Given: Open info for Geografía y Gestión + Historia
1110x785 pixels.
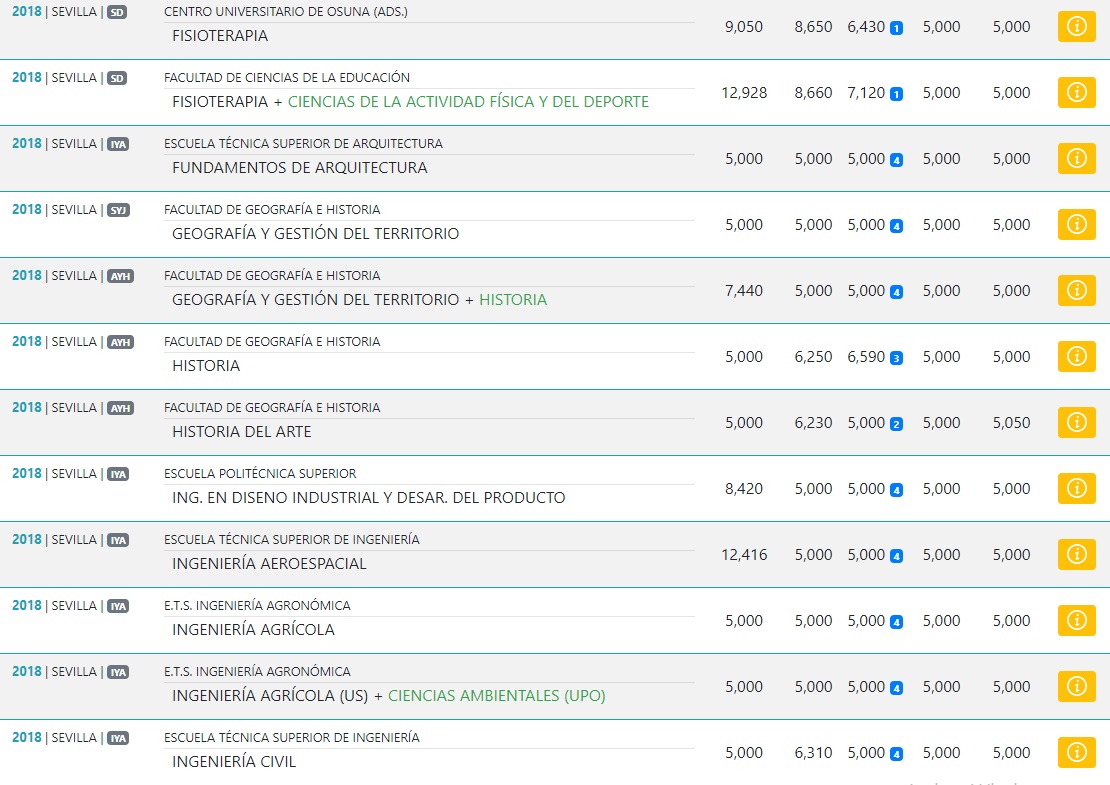Looking at the screenshot, I should pos(1076,291).
